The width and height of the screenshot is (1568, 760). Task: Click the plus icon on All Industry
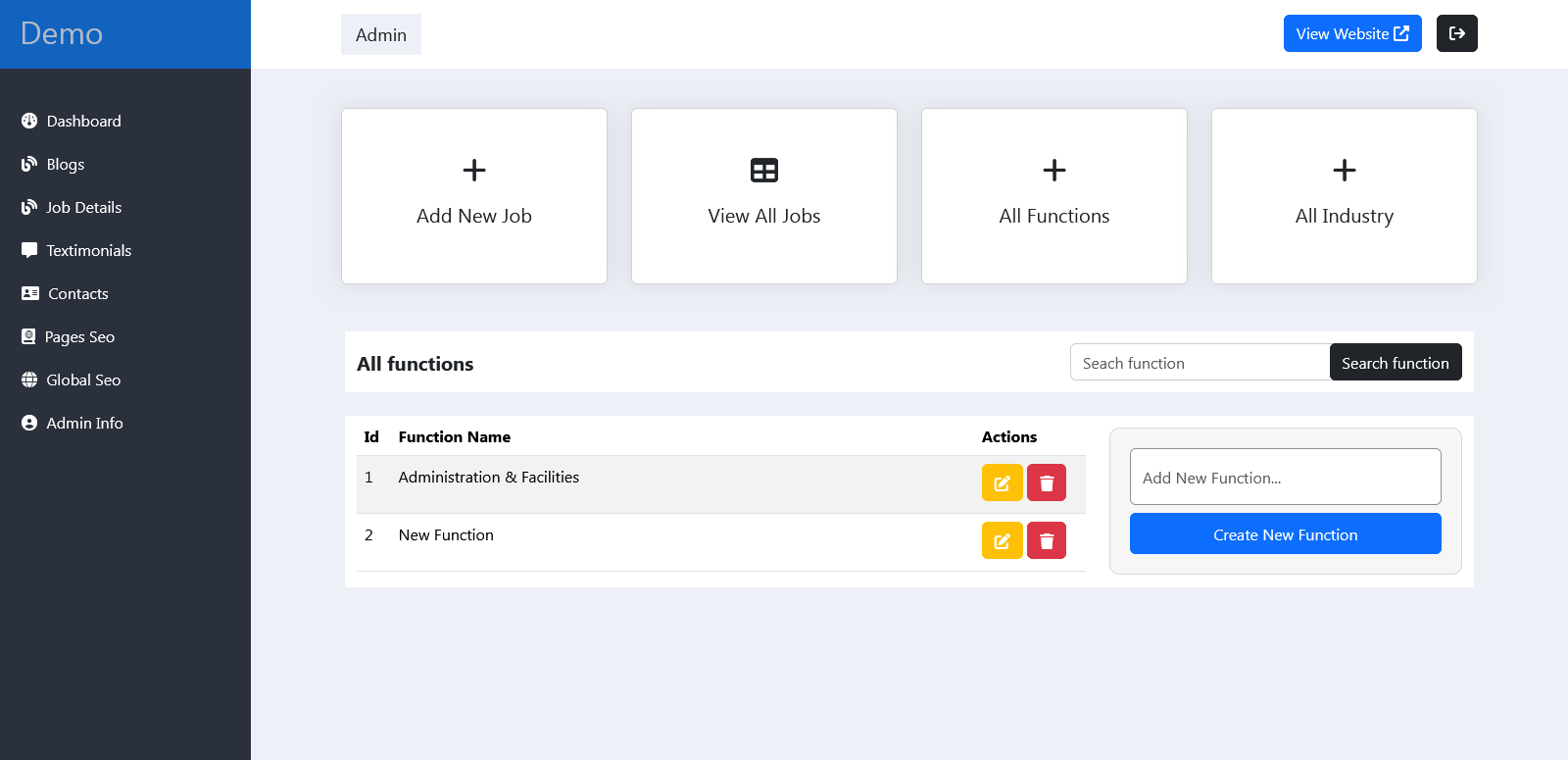1344,171
